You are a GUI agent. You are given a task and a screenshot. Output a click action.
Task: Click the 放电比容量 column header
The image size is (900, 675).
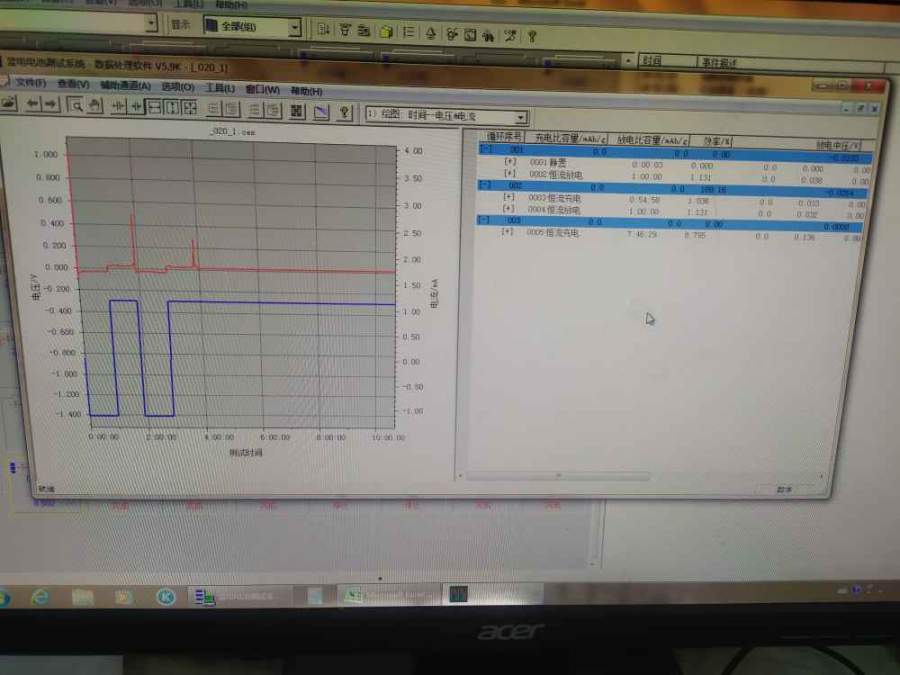click(x=652, y=139)
